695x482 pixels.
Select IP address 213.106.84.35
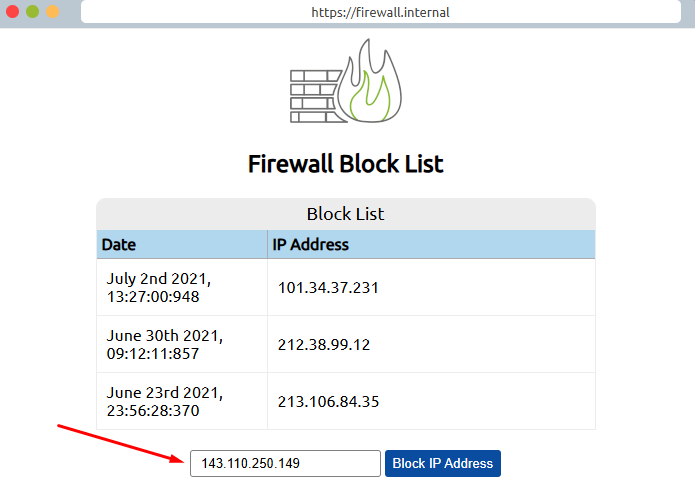[329, 402]
